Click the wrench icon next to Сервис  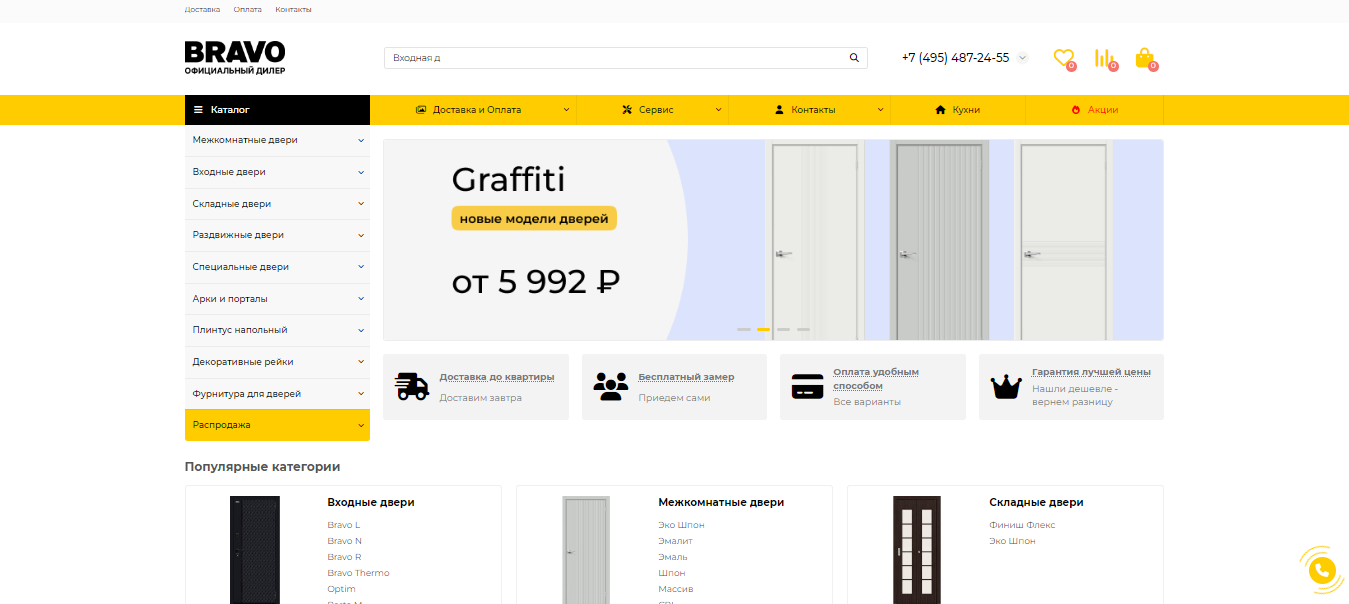(627, 110)
